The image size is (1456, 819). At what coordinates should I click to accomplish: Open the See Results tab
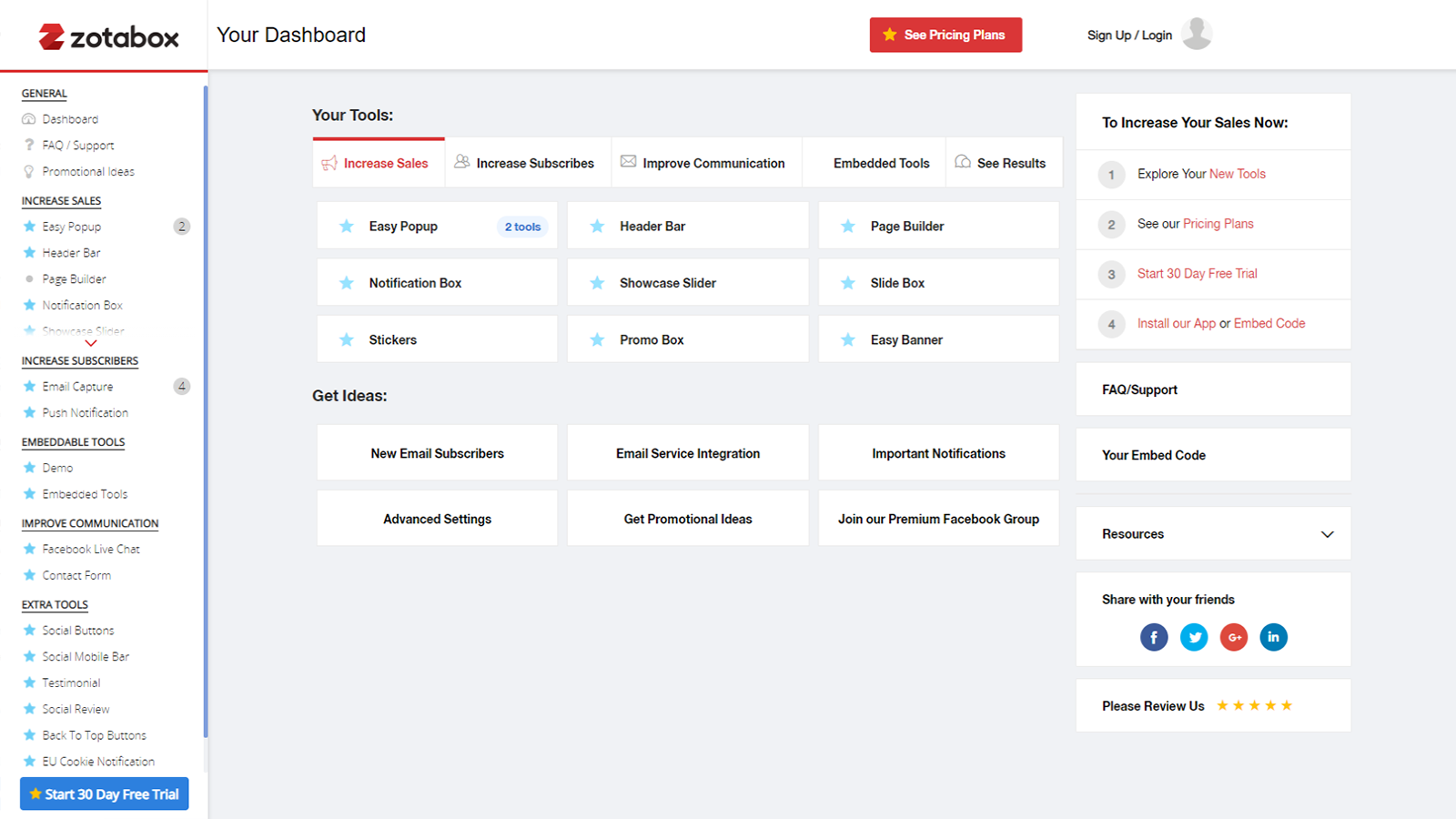(1002, 164)
